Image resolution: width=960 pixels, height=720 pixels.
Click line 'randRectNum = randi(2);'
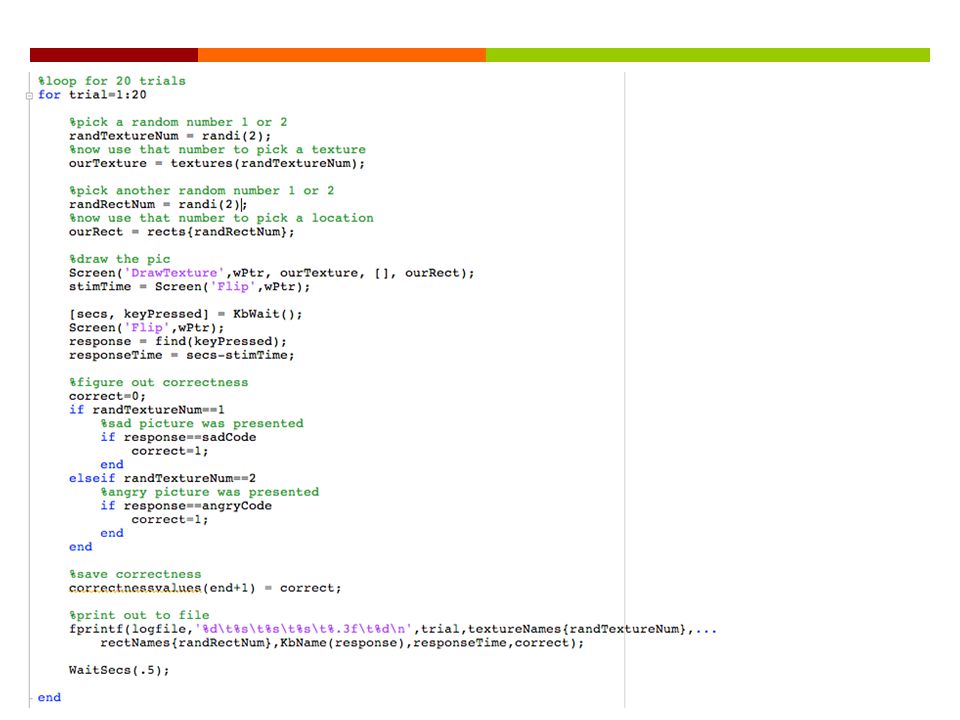tap(158, 204)
